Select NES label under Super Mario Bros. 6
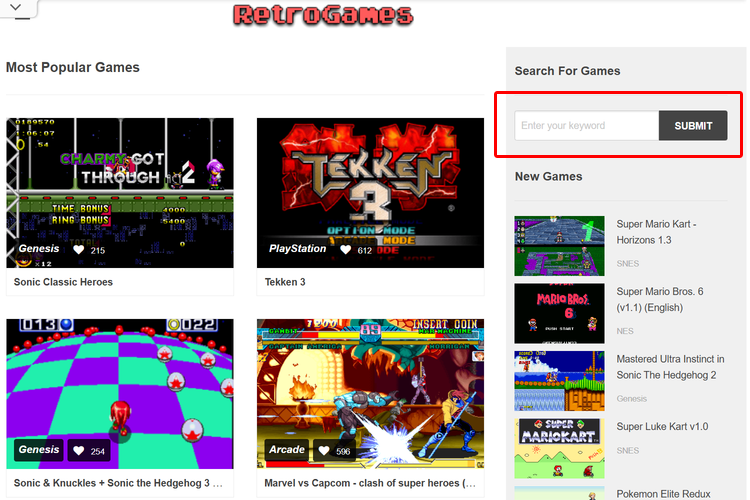This screenshot has height=500, width=750. click(625, 331)
